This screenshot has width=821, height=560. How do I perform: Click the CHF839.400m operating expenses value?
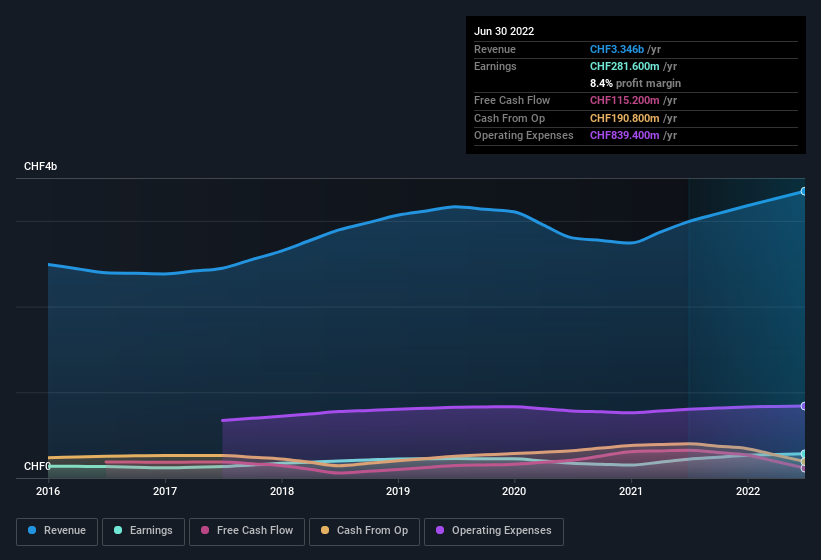pyautogui.click(x=625, y=136)
